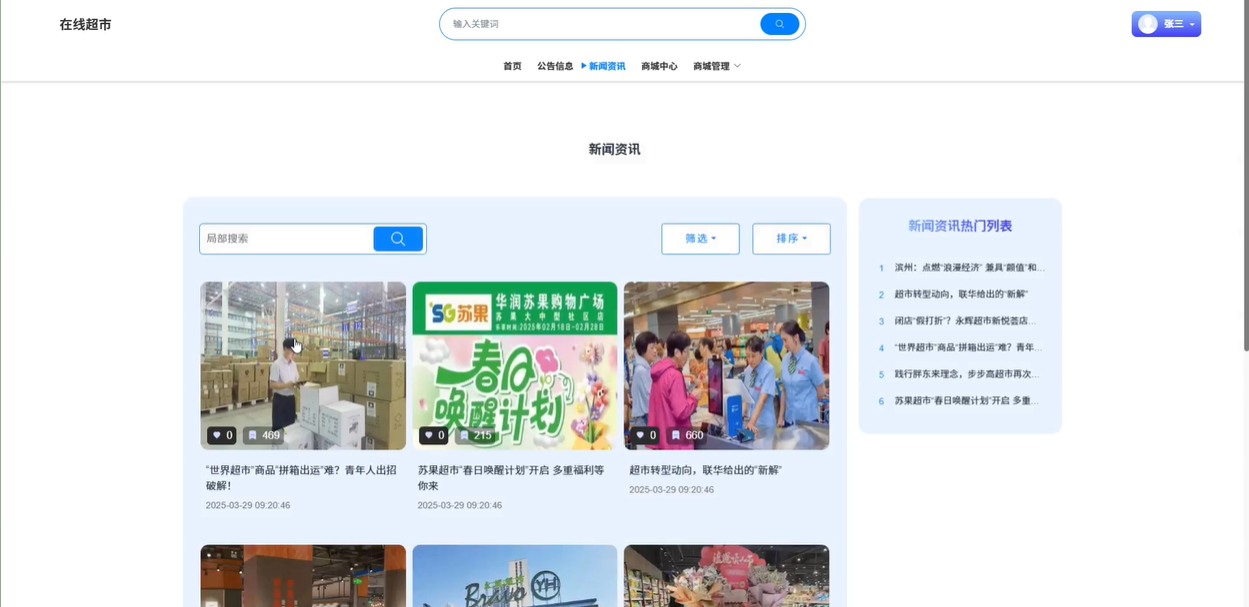Open article 苏果超市"春日唤醒计划"开启 title
The image size is (1249, 607).
pos(511,478)
